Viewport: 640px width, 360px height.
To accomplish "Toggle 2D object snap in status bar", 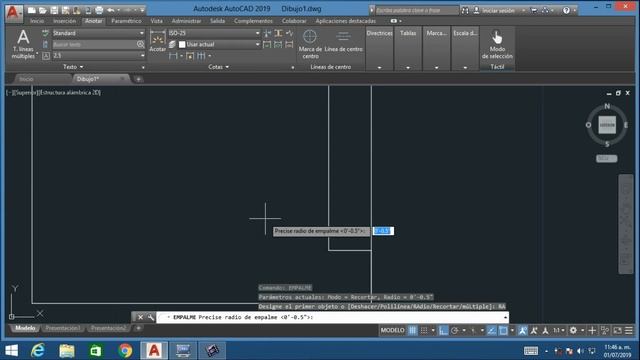I will pyautogui.click(x=503, y=330).
